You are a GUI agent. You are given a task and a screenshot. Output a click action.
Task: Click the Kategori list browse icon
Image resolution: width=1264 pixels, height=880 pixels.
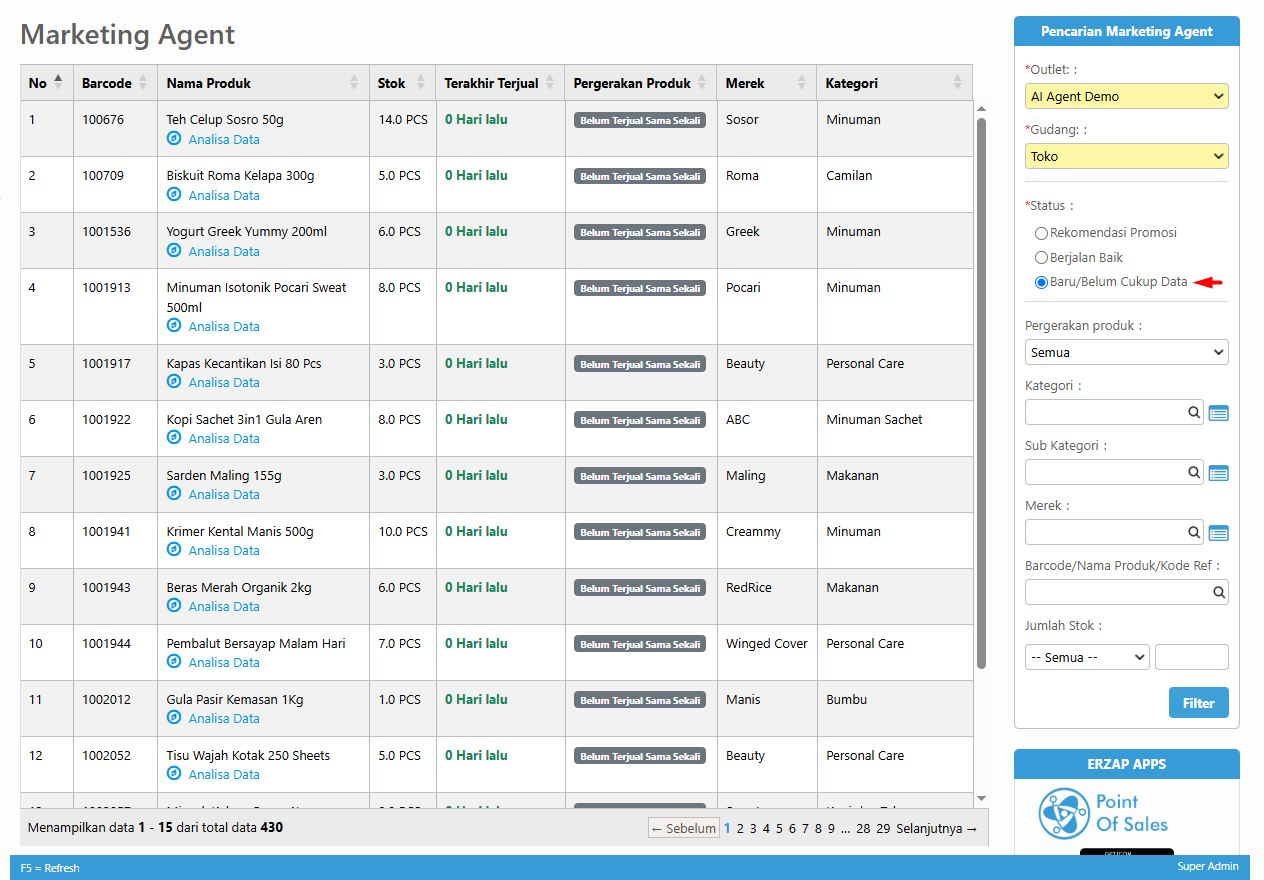point(1218,413)
